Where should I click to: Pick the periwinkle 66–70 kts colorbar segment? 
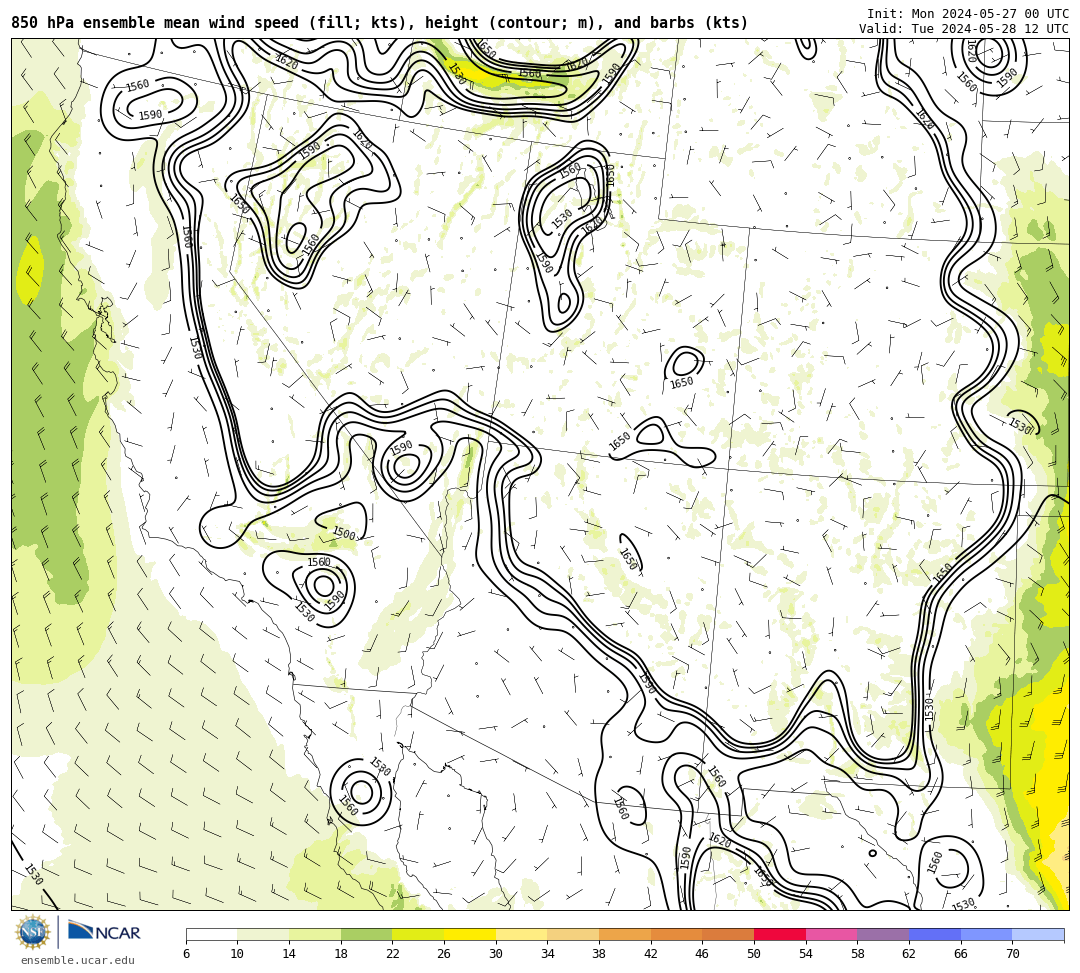[x=986, y=934]
